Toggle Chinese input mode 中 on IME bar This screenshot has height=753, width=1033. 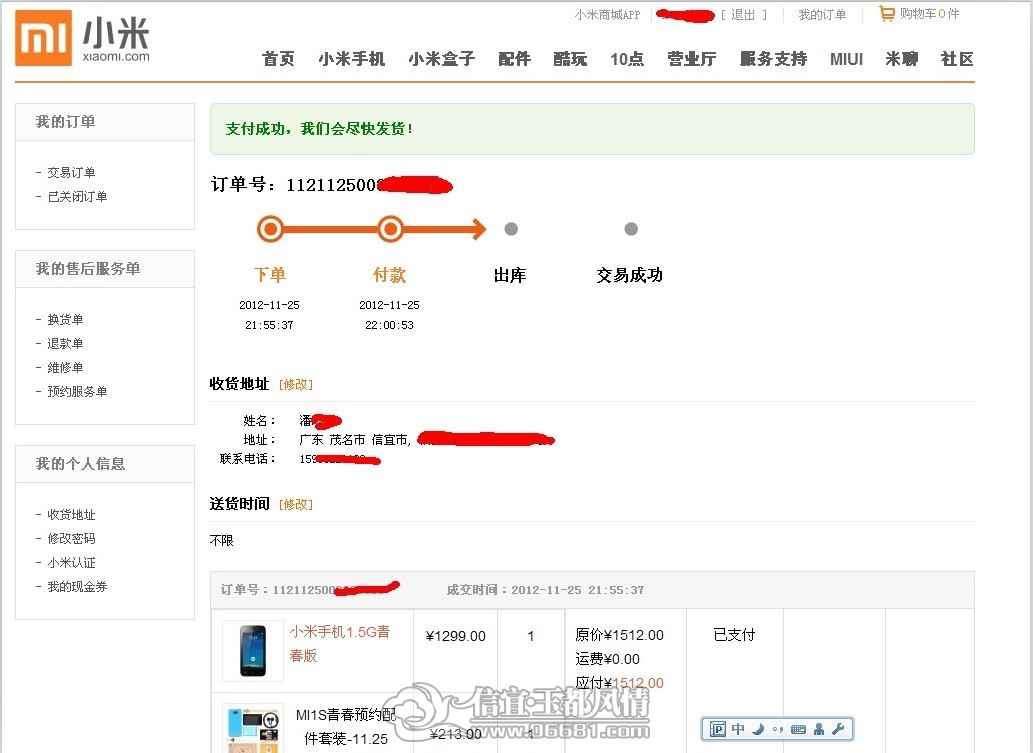click(738, 729)
